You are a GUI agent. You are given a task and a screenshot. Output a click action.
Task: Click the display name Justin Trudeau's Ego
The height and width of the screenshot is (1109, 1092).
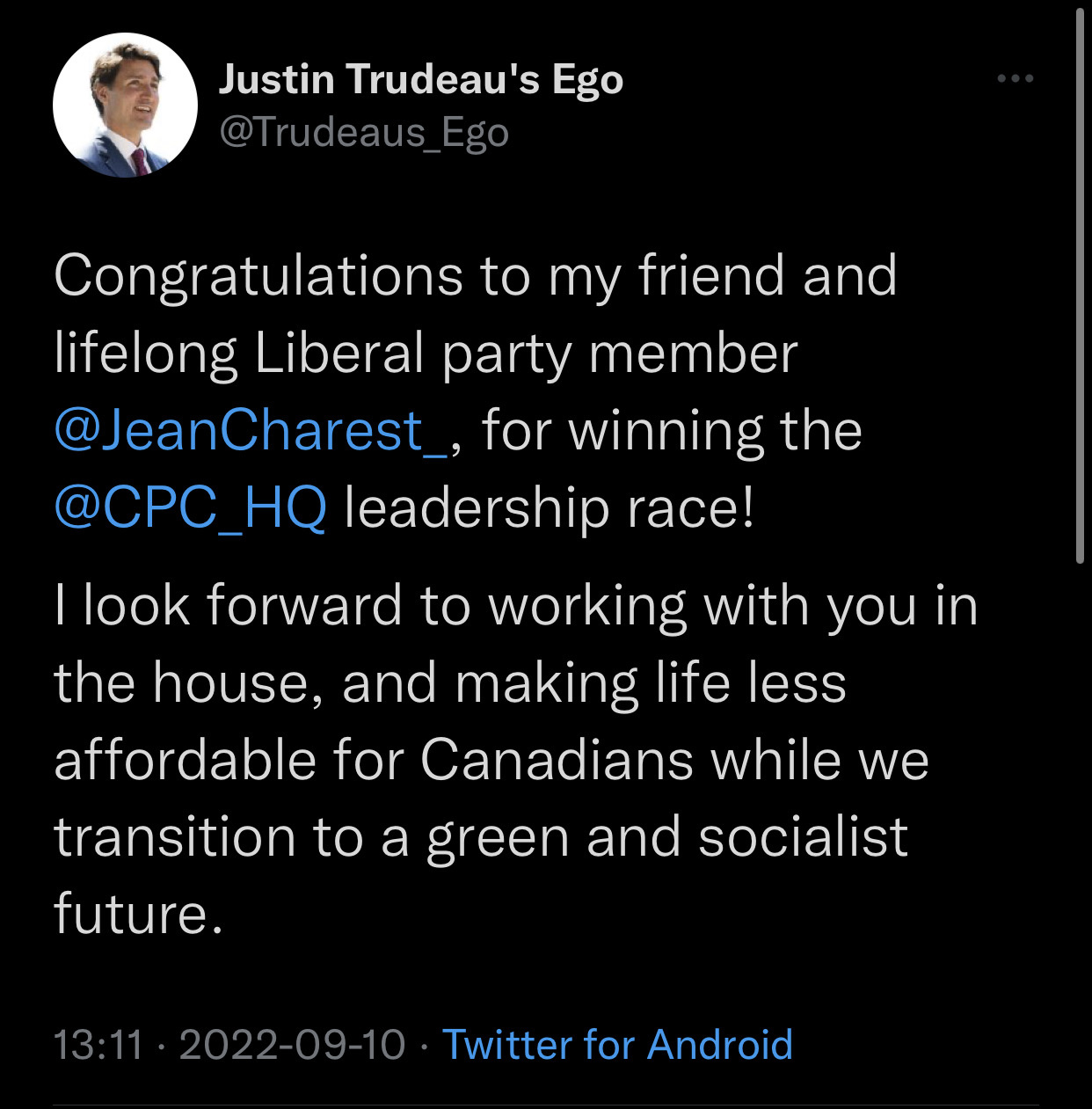tap(421, 79)
